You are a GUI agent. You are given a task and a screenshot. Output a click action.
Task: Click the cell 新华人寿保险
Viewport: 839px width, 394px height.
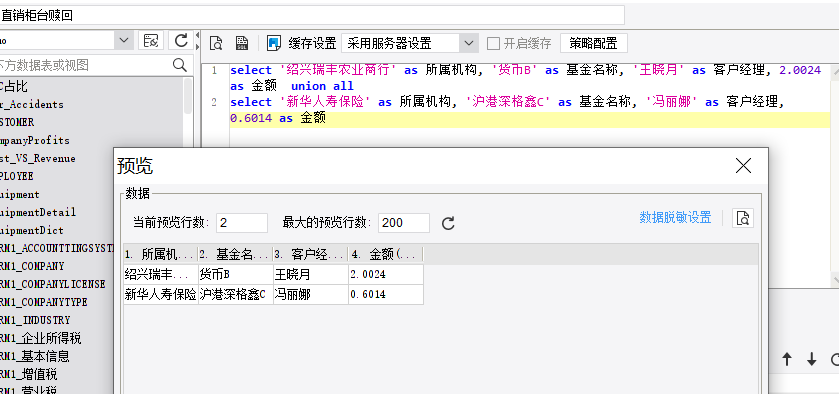click(161, 294)
